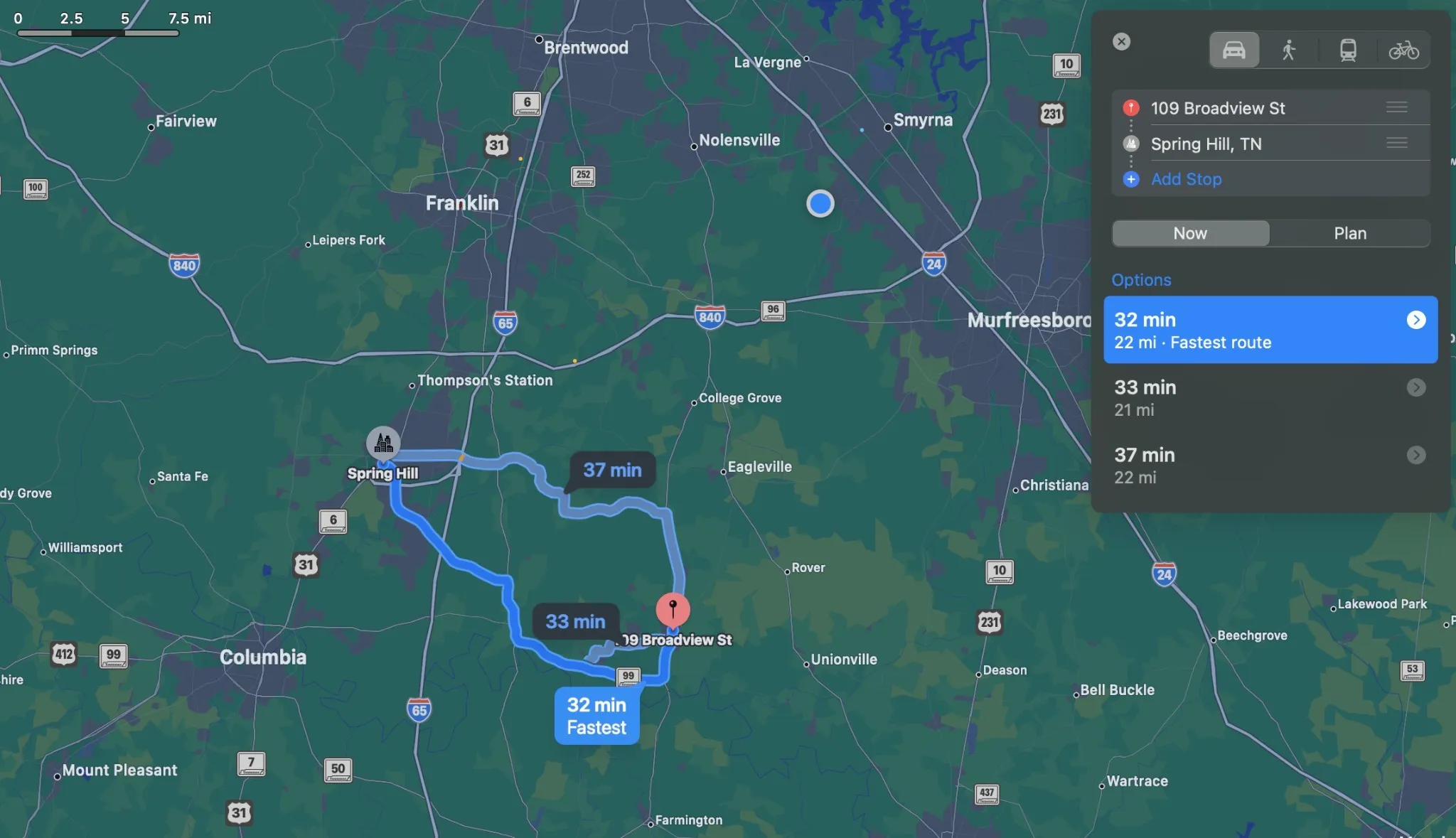The image size is (1456, 838).
Task: Click the 109 Broadview St origin field
Action: [x=1270, y=108]
